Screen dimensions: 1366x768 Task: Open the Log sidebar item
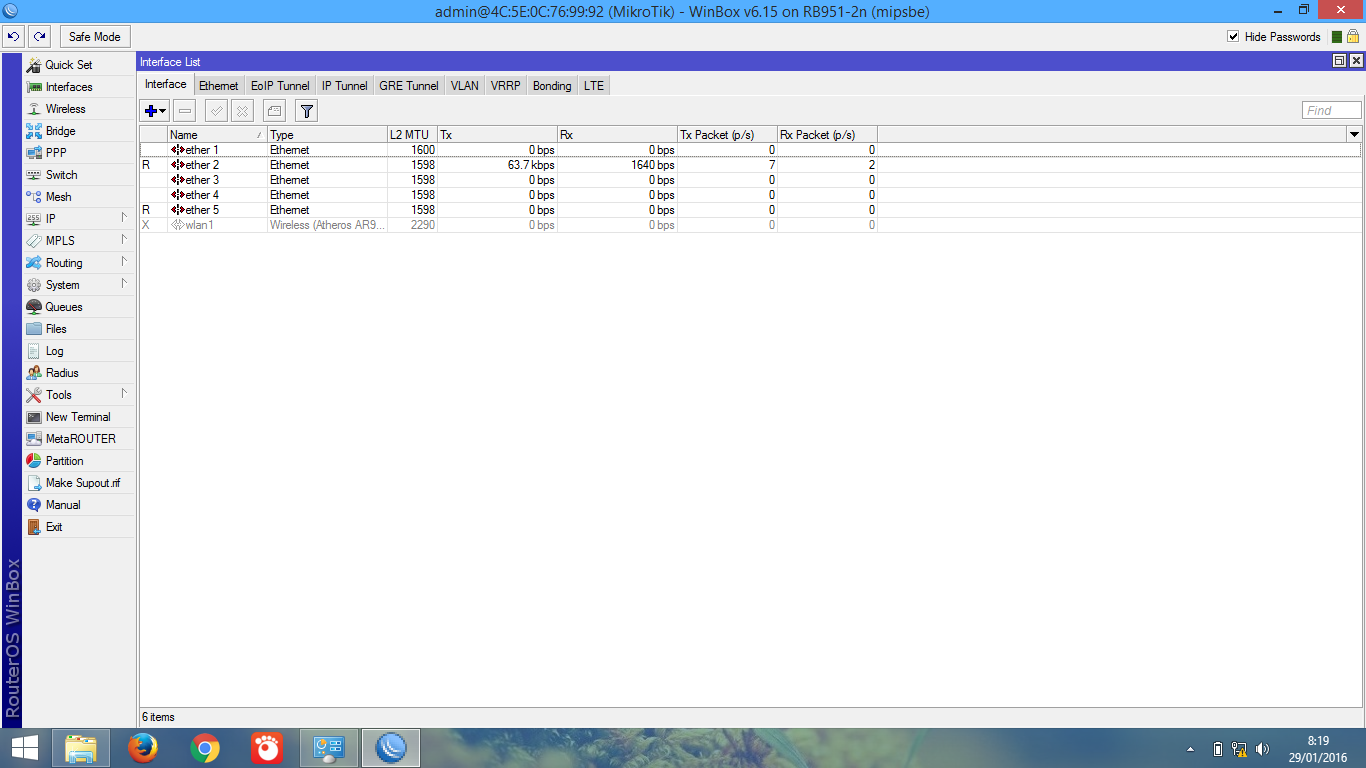click(x=79, y=351)
